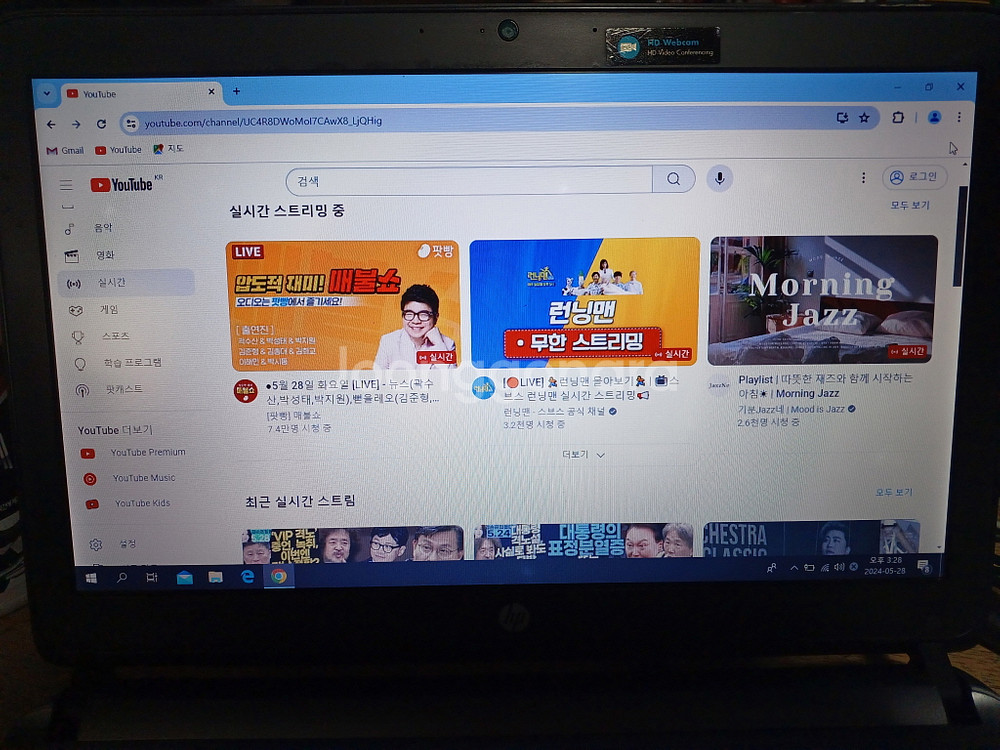The width and height of the screenshot is (1000, 750).
Task: Open the YouTube hamburger guide menu
Action: pos(66,185)
